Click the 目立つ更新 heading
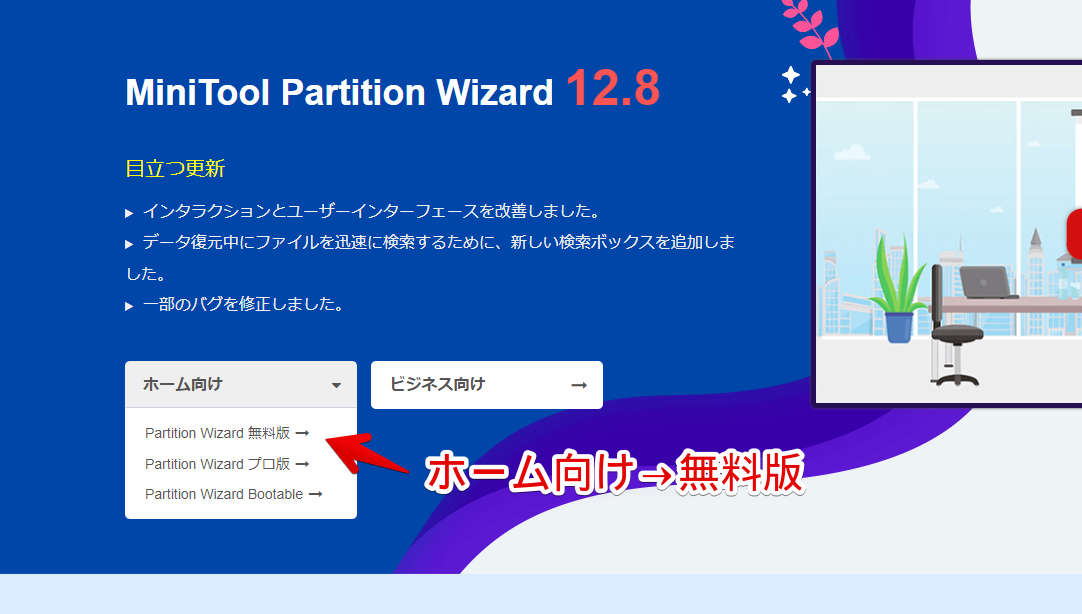 [175, 168]
